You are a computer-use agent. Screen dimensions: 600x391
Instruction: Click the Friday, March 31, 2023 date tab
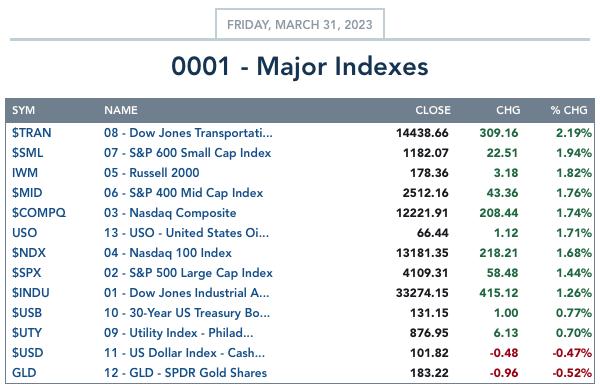pos(300,24)
